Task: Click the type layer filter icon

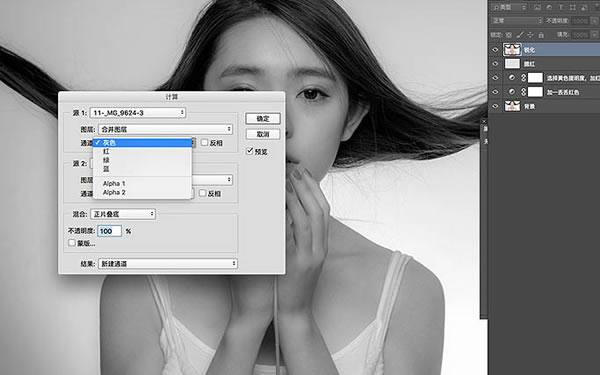Action: pos(561,7)
